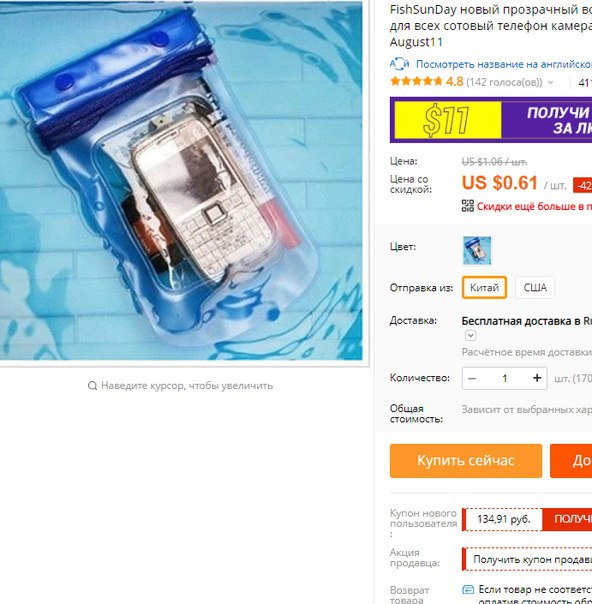Click the return policy icon
This screenshot has height=604, width=592.
point(468,589)
